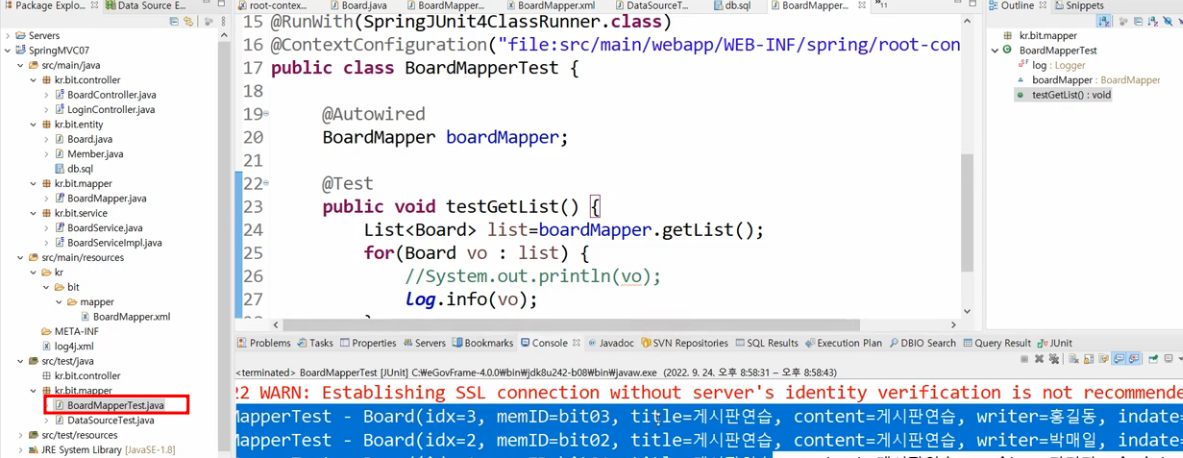Open the Javadoc tab
This screenshot has width=1183, height=458.
click(x=610, y=343)
